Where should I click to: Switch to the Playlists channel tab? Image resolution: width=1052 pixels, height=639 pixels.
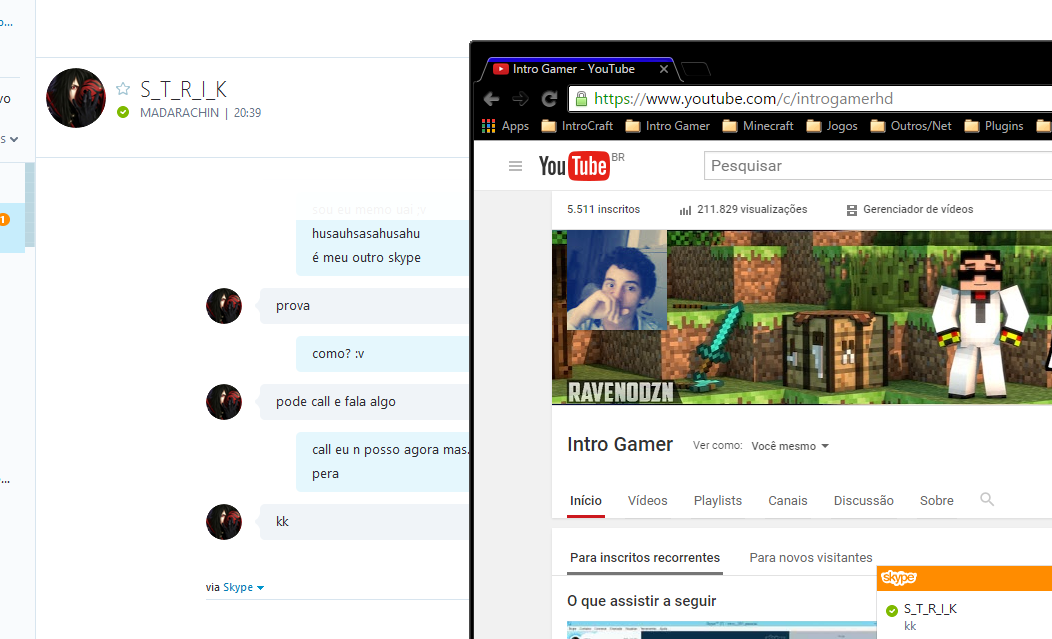tap(718, 501)
